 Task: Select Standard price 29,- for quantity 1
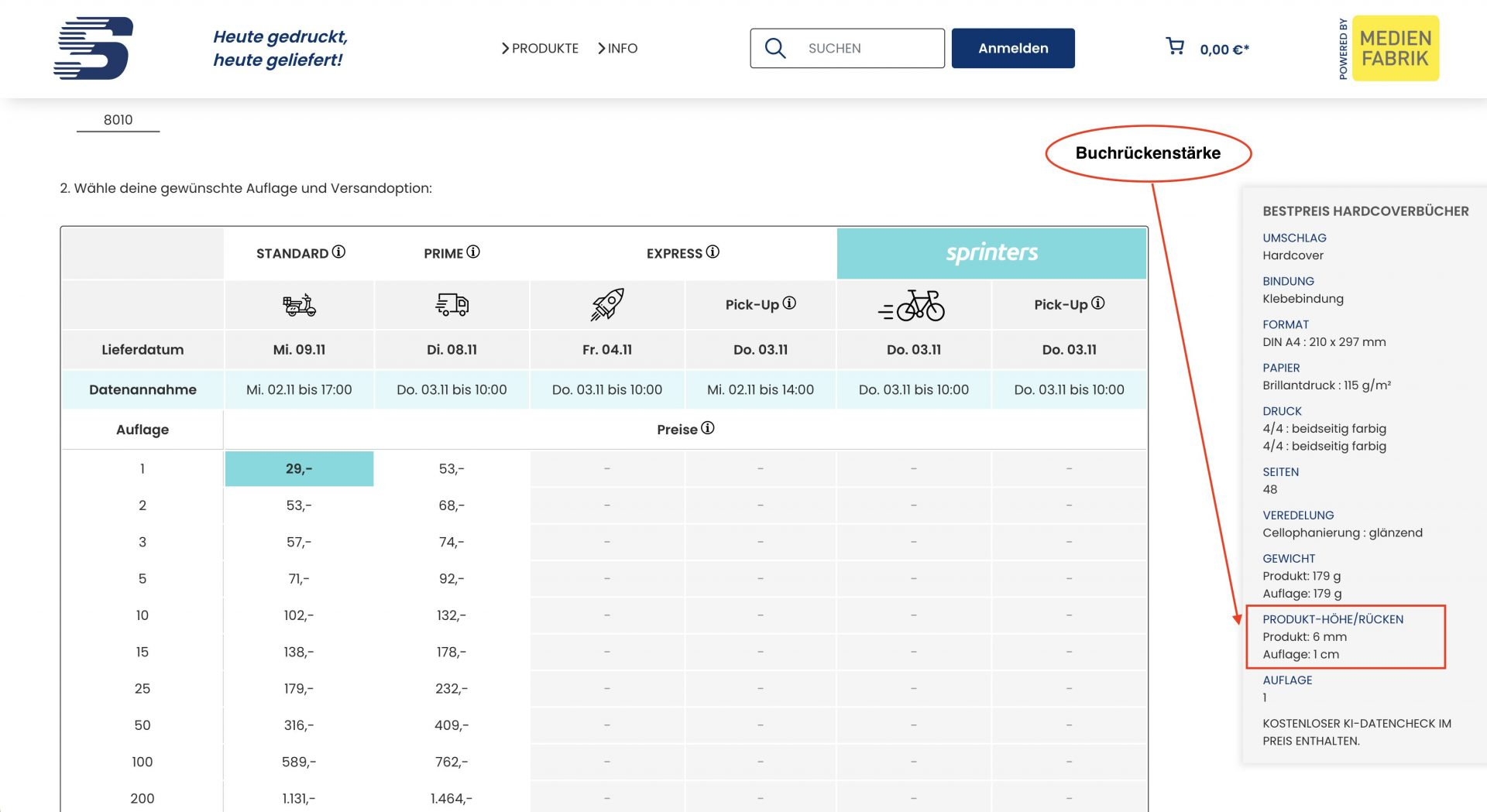[x=299, y=469]
